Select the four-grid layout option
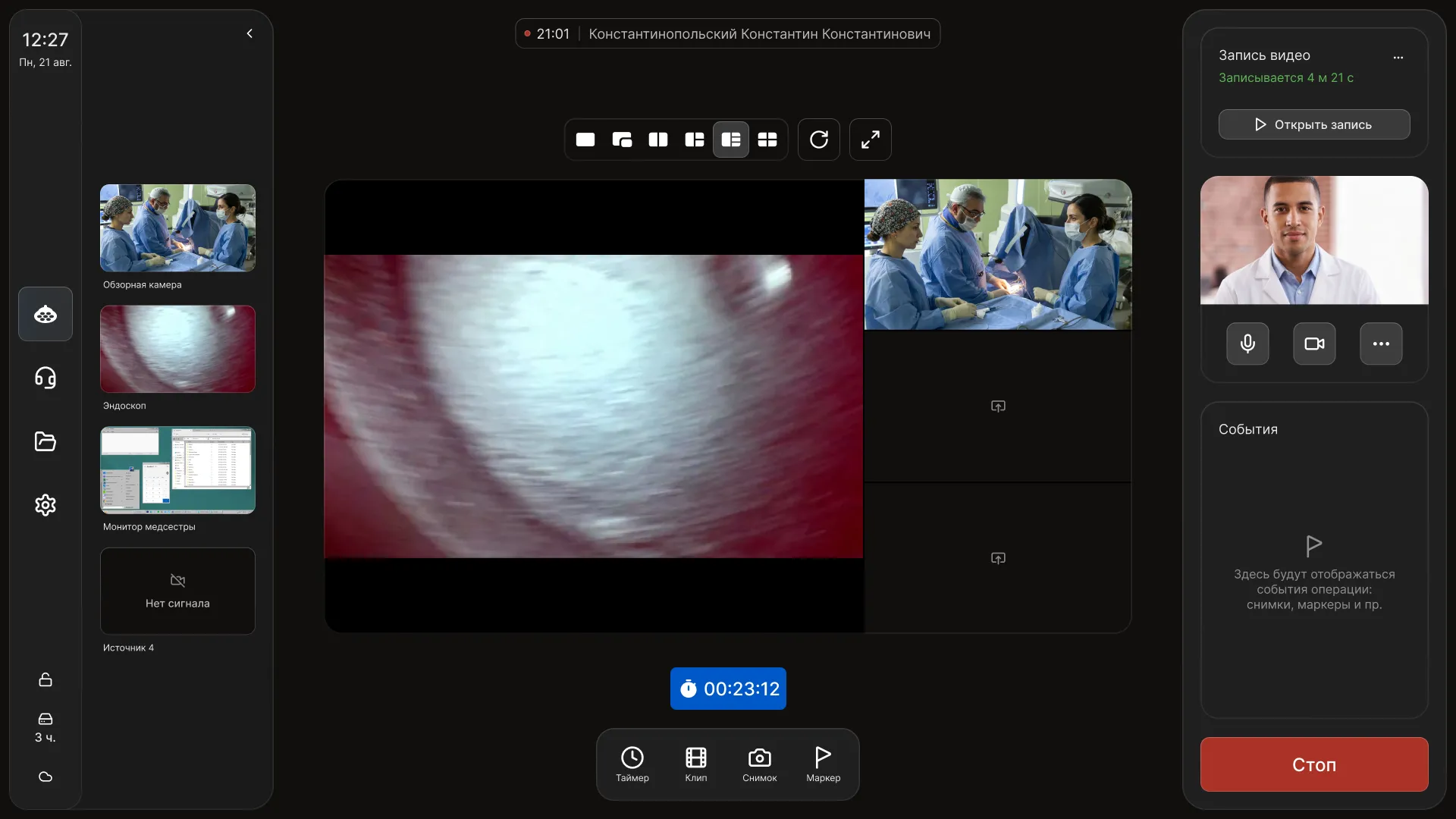1456x819 pixels. (x=767, y=140)
